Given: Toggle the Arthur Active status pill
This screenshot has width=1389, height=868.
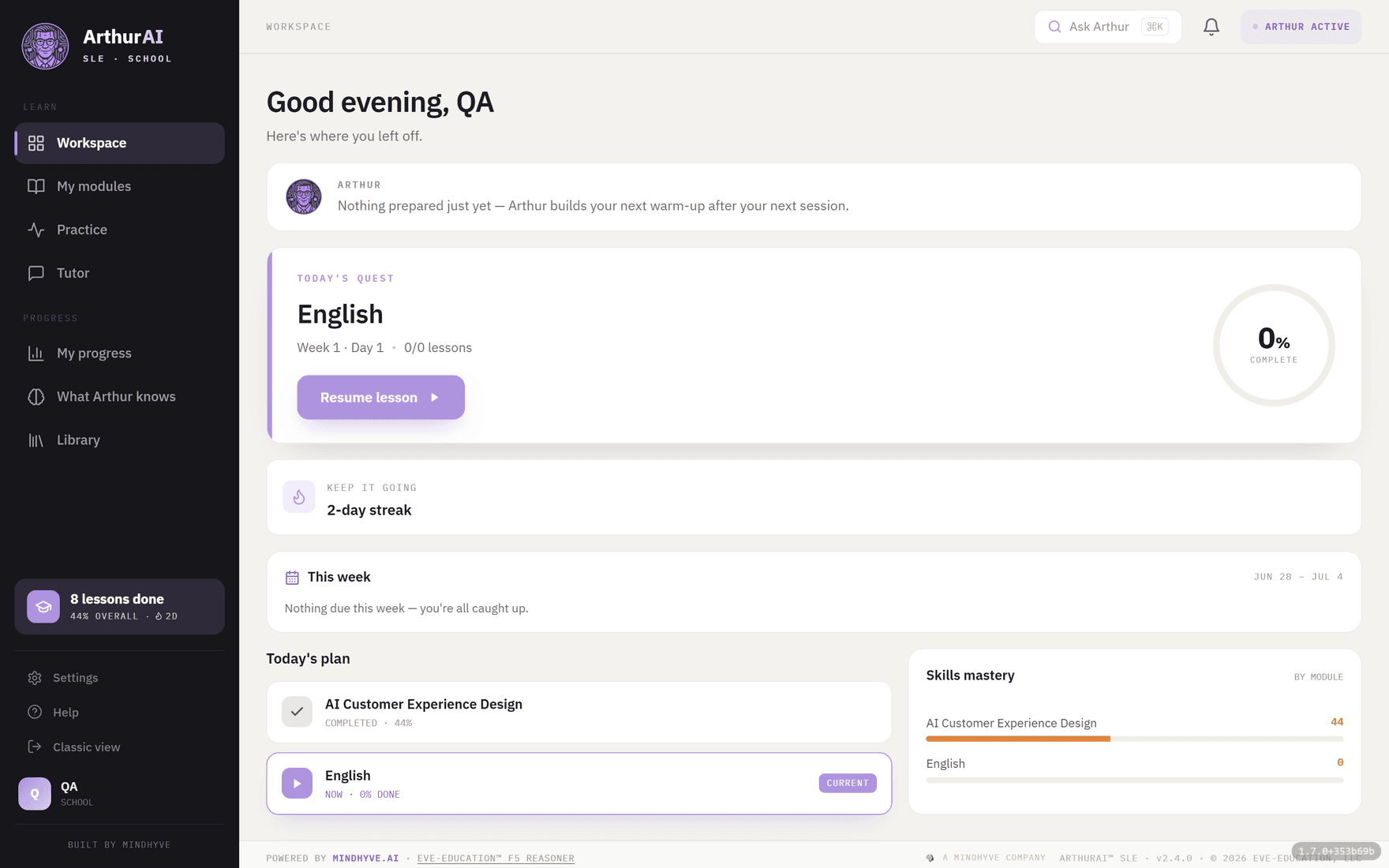Looking at the screenshot, I should pyautogui.click(x=1301, y=27).
